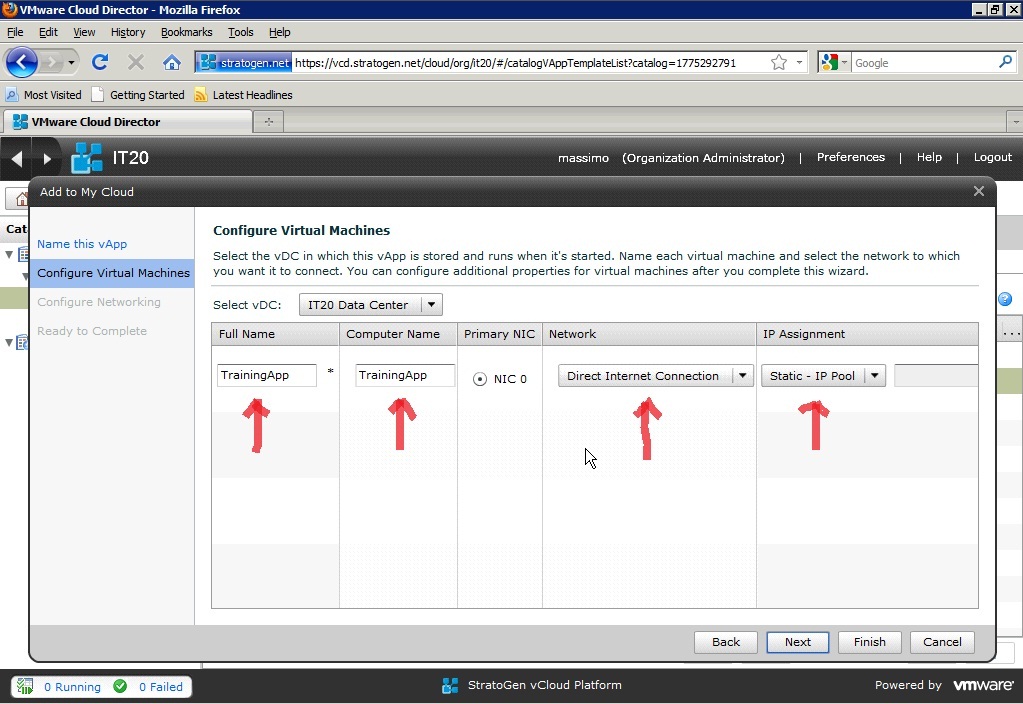
Task: Click the Full Name column header
Action: 275,334
